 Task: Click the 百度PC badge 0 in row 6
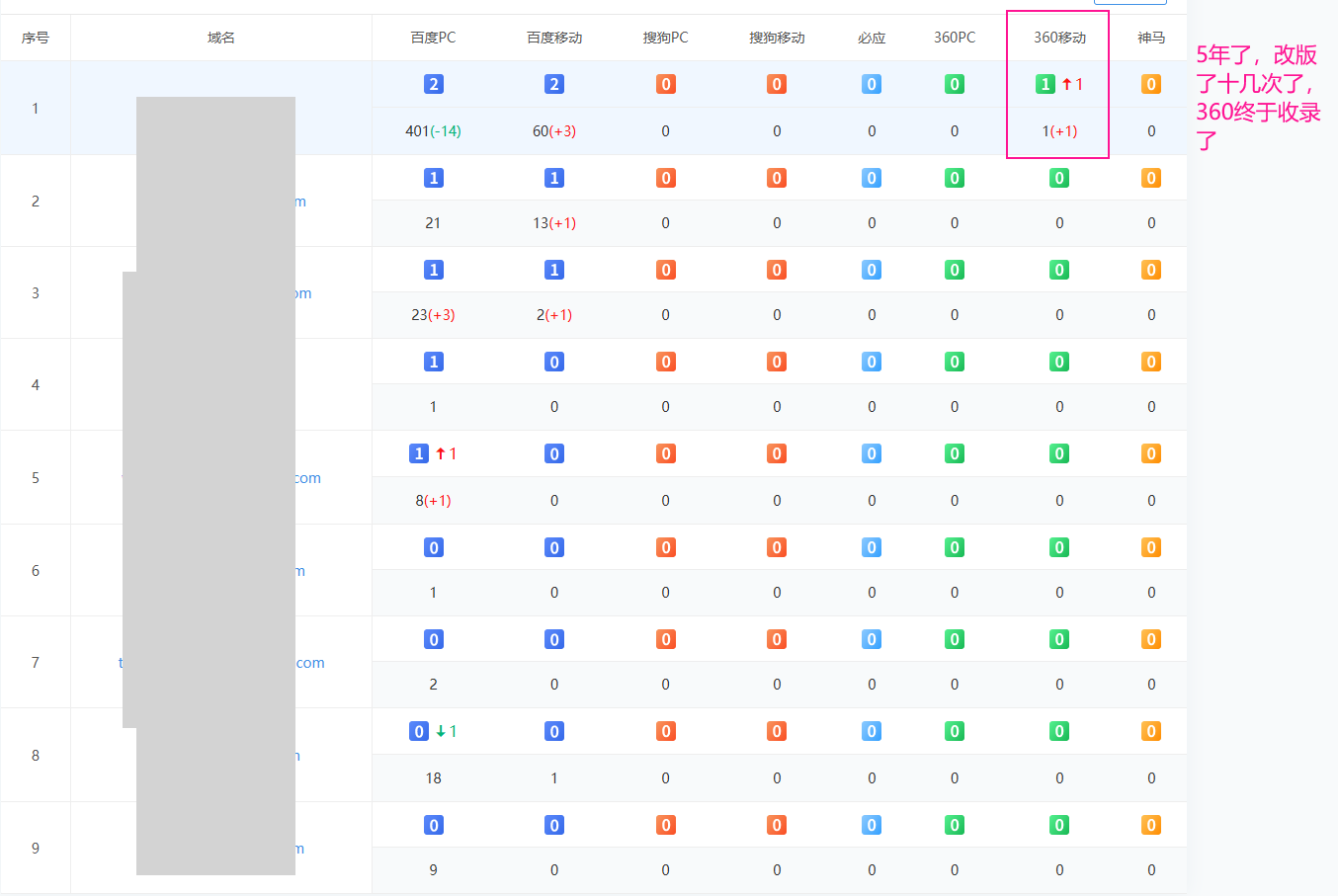[433, 547]
